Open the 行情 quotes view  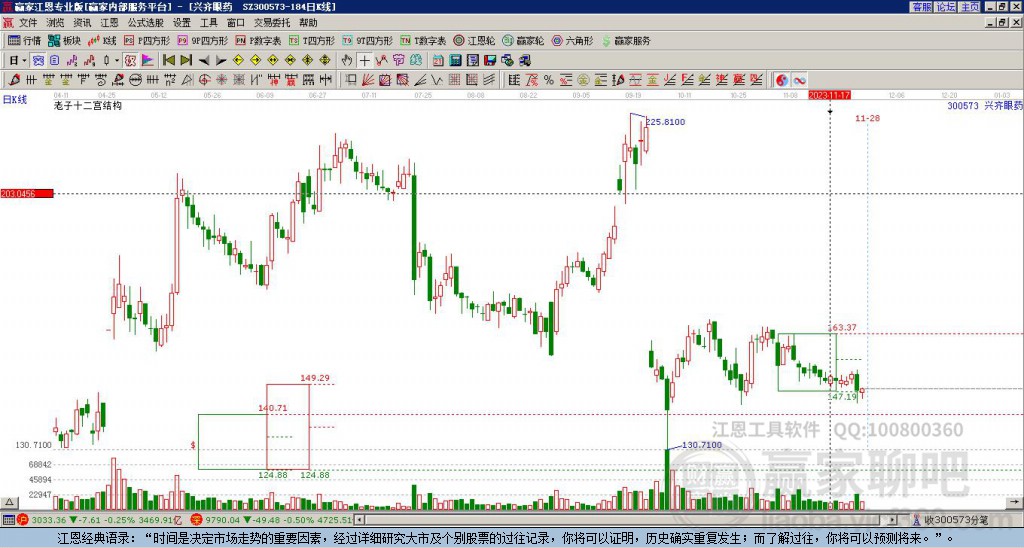24,40
